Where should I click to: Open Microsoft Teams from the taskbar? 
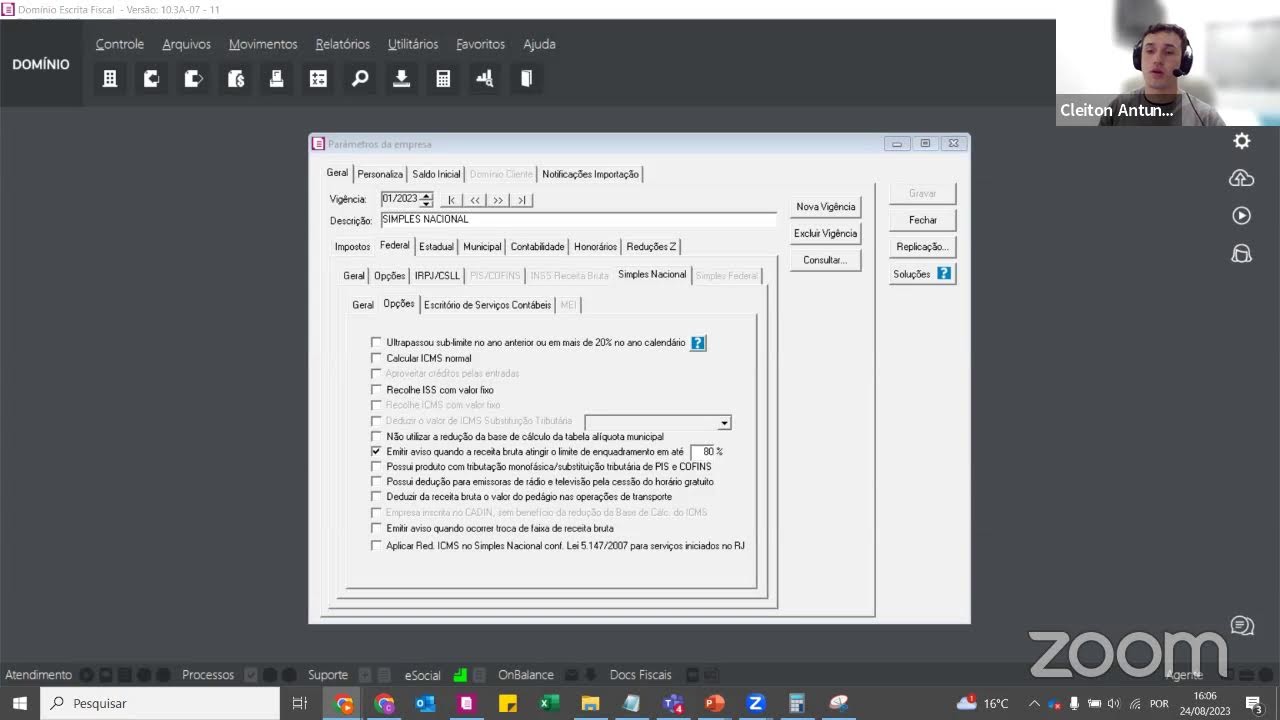click(x=672, y=703)
